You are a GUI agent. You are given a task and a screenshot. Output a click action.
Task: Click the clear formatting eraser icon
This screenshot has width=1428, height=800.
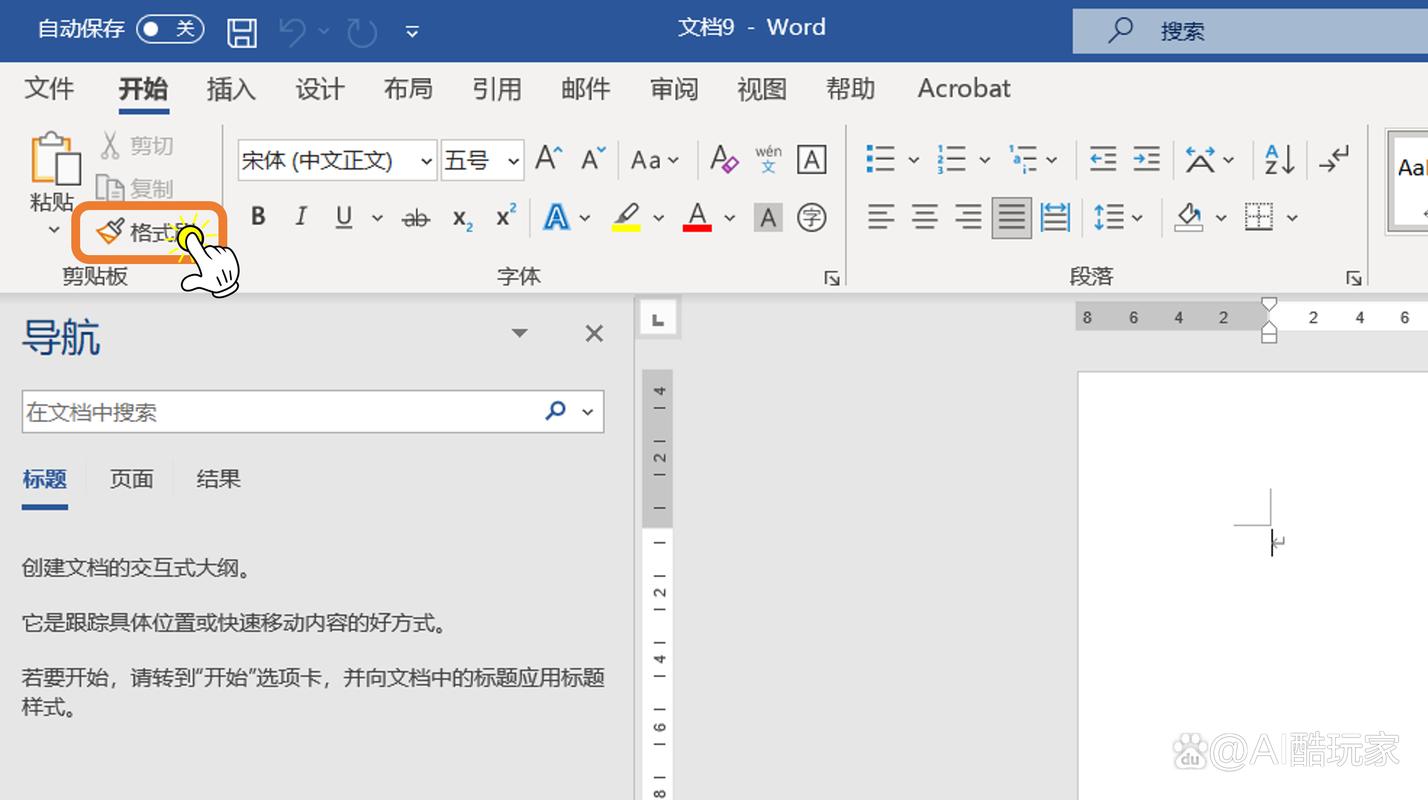point(724,158)
